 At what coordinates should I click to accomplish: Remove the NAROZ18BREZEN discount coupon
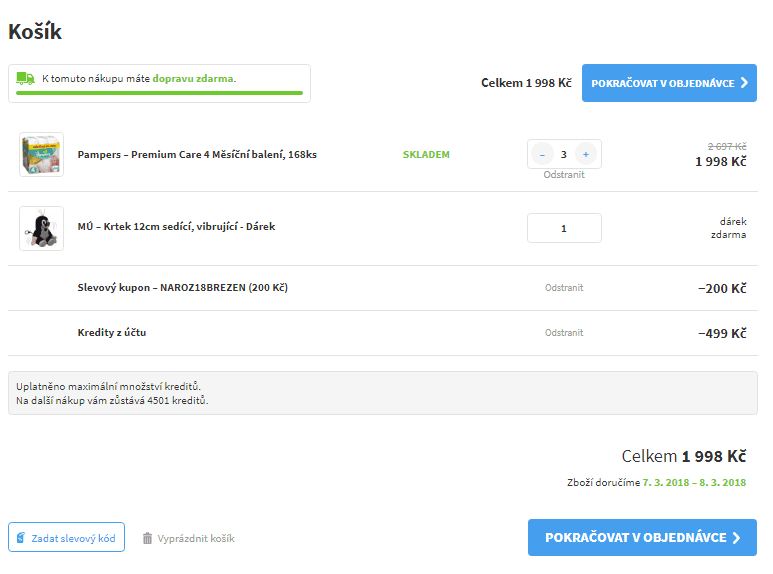[x=564, y=288]
